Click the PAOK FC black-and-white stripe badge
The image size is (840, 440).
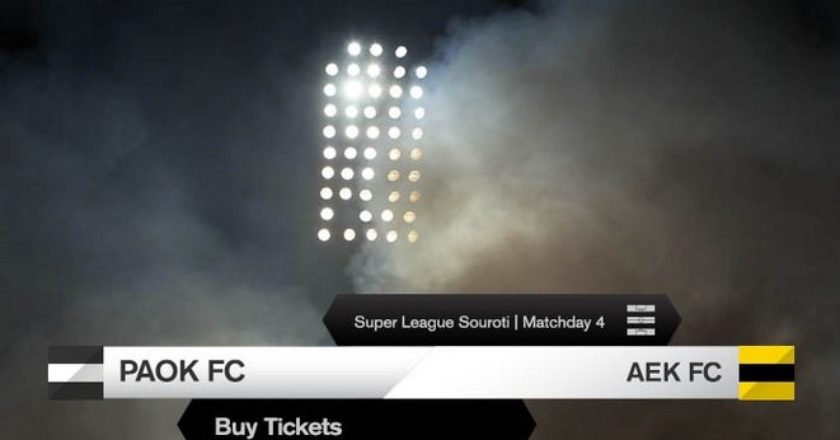76,372
